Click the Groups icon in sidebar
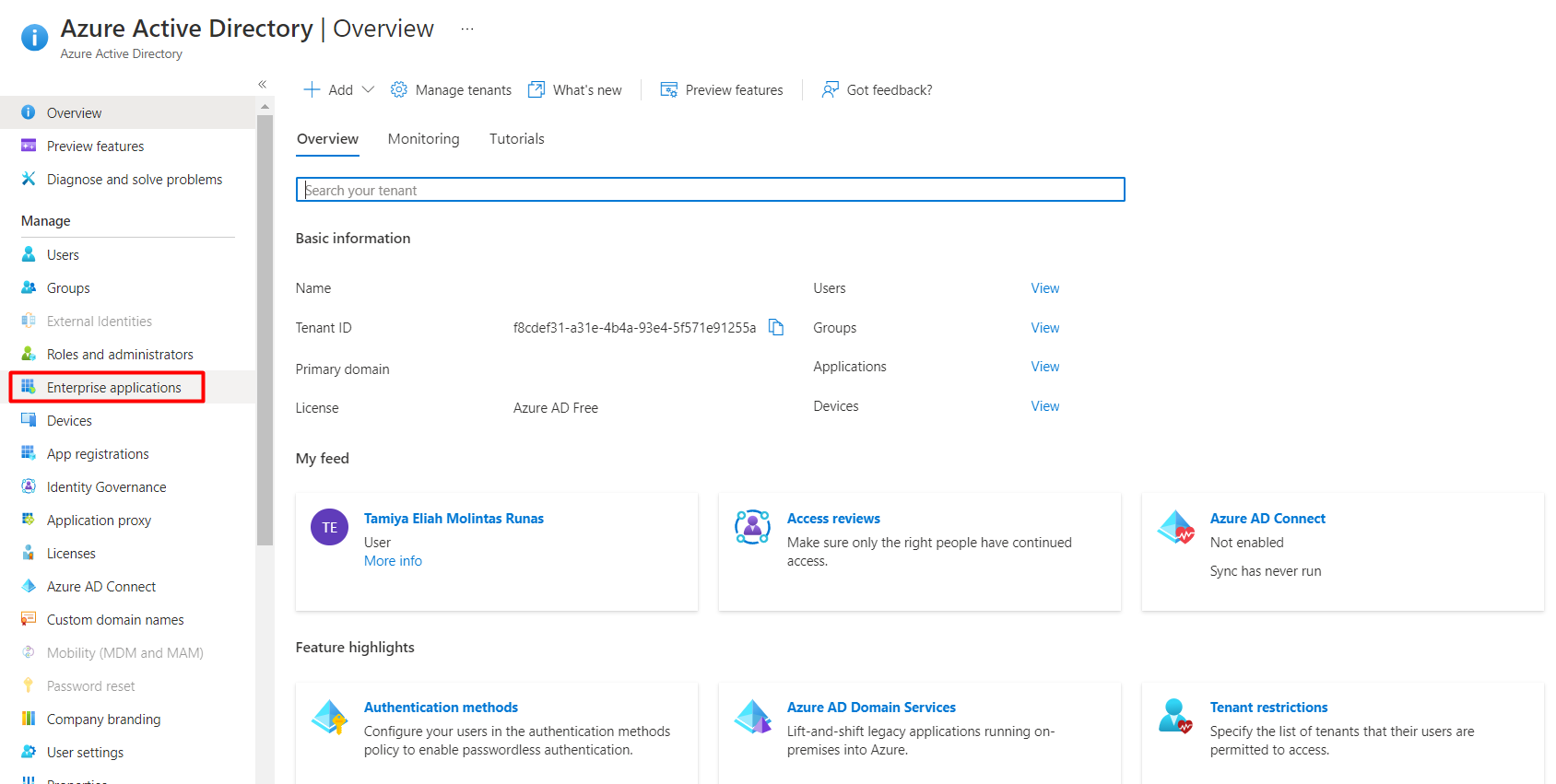 (29, 287)
